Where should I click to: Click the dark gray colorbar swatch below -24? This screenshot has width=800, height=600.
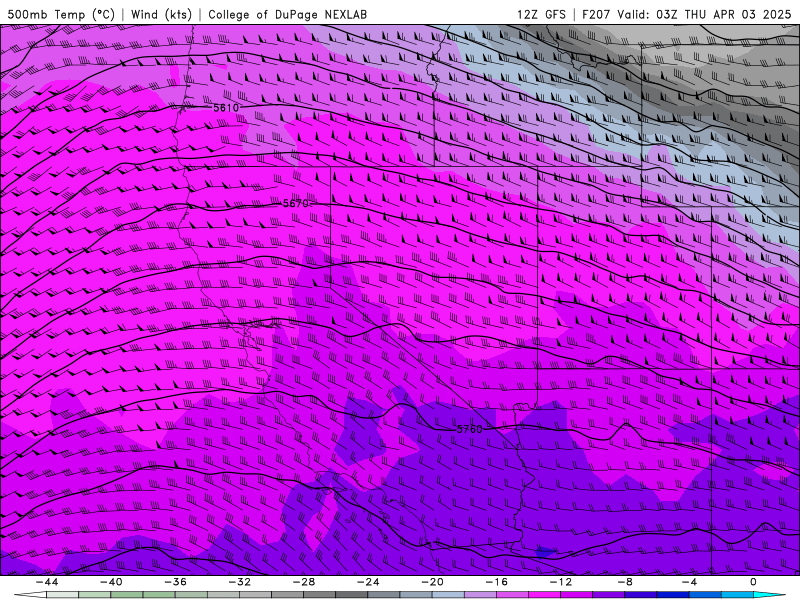tap(352, 595)
